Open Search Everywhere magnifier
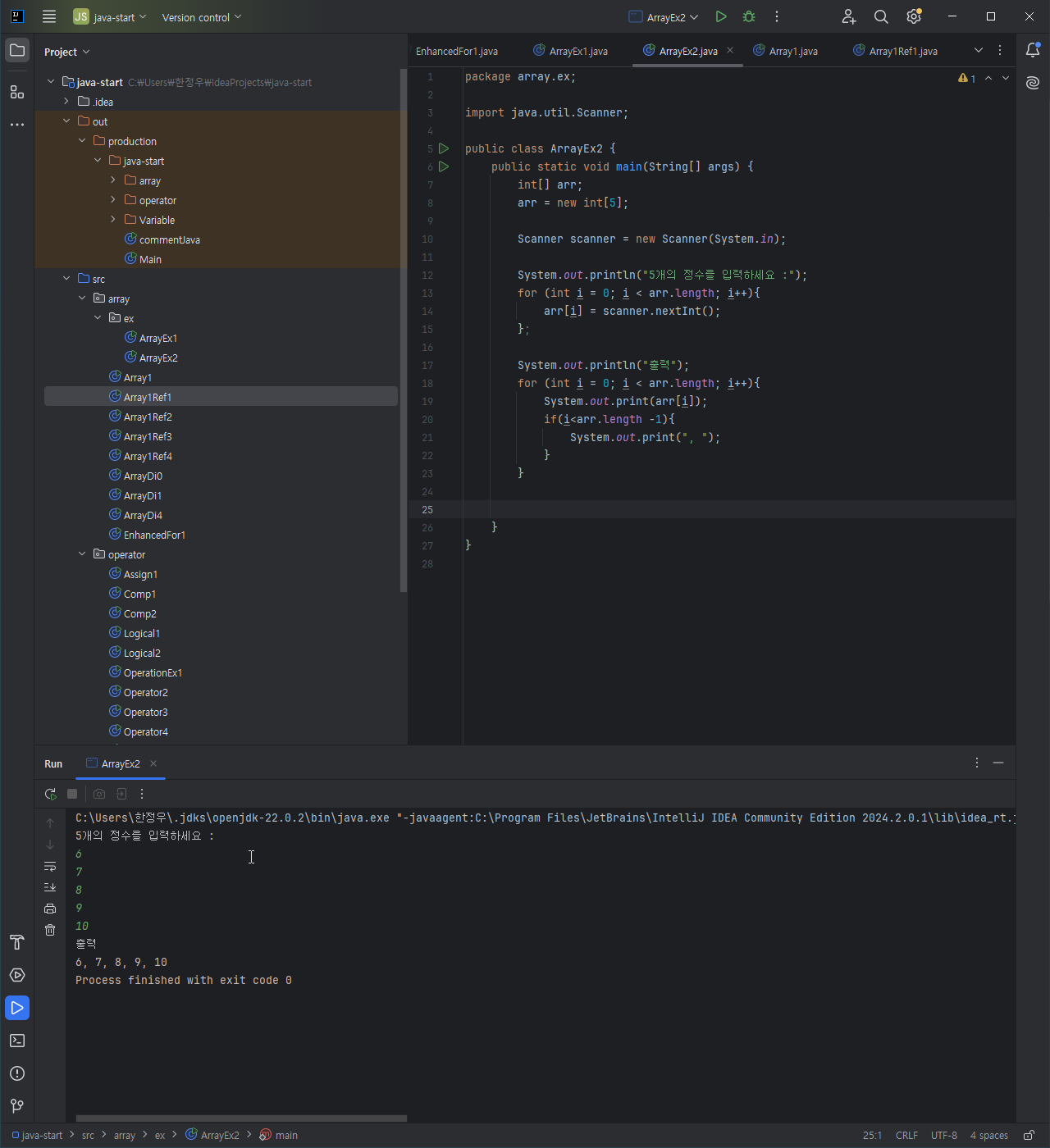The width and height of the screenshot is (1050, 1148). click(881, 16)
